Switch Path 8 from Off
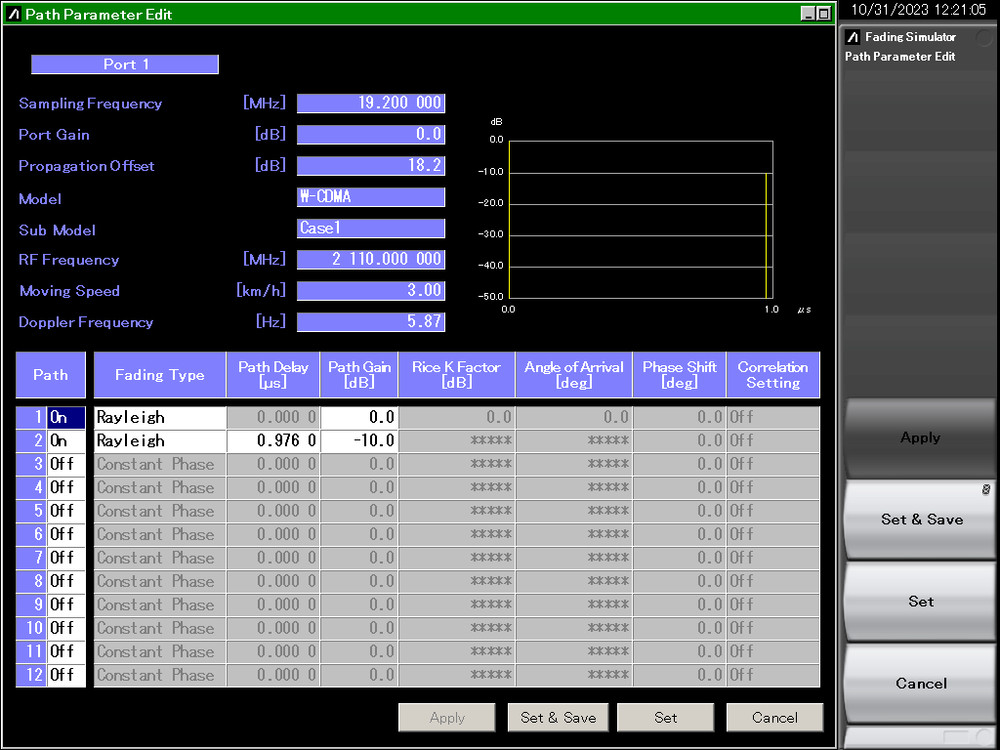This screenshot has height=750, width=1000. (66, 581)
